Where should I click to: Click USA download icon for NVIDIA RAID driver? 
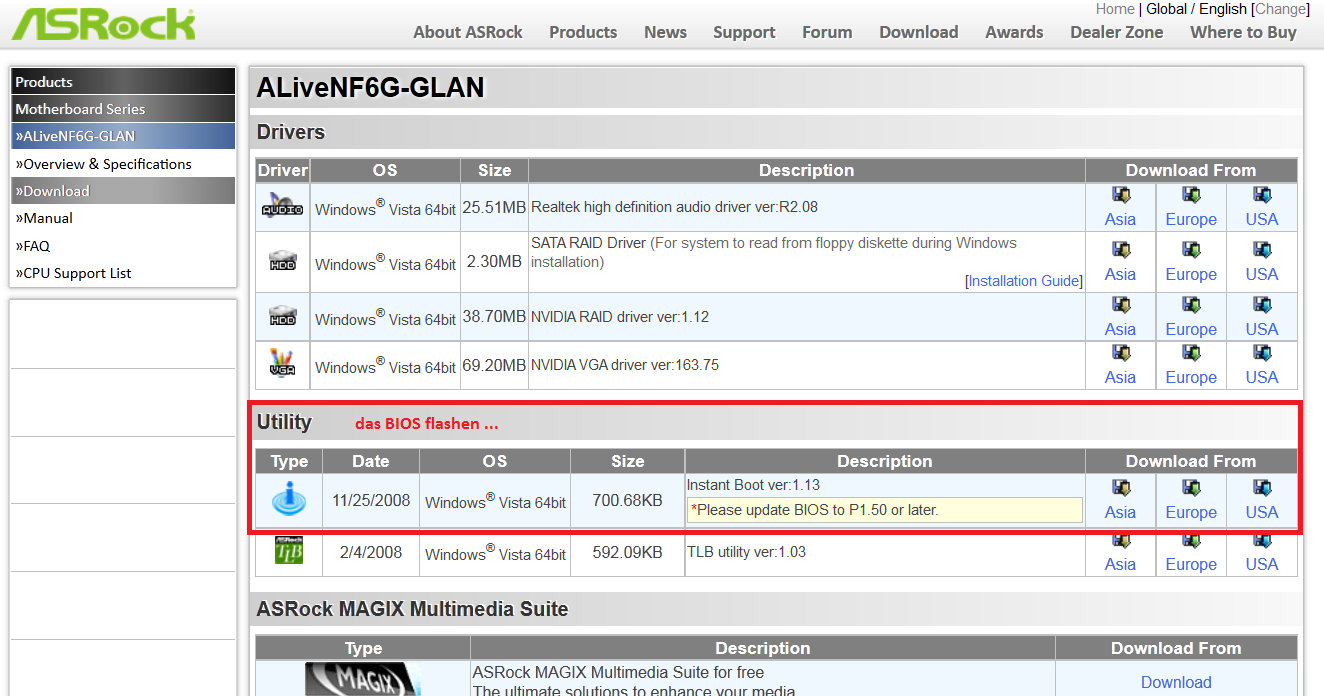(x=1262, y=305)
